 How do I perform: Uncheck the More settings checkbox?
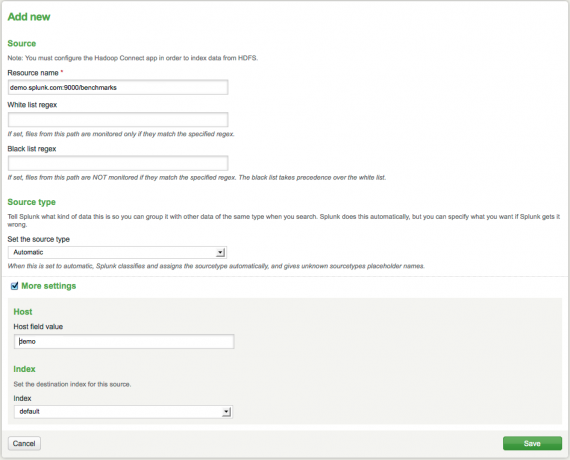tap(15, 286)
